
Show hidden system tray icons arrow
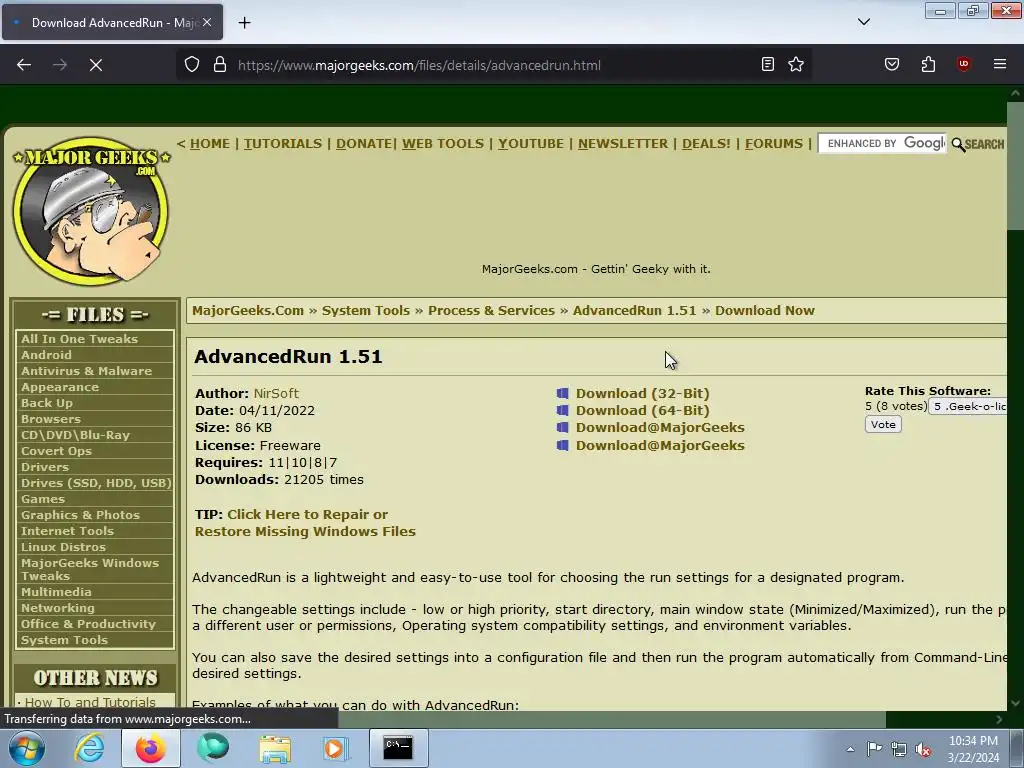point(850,749)
